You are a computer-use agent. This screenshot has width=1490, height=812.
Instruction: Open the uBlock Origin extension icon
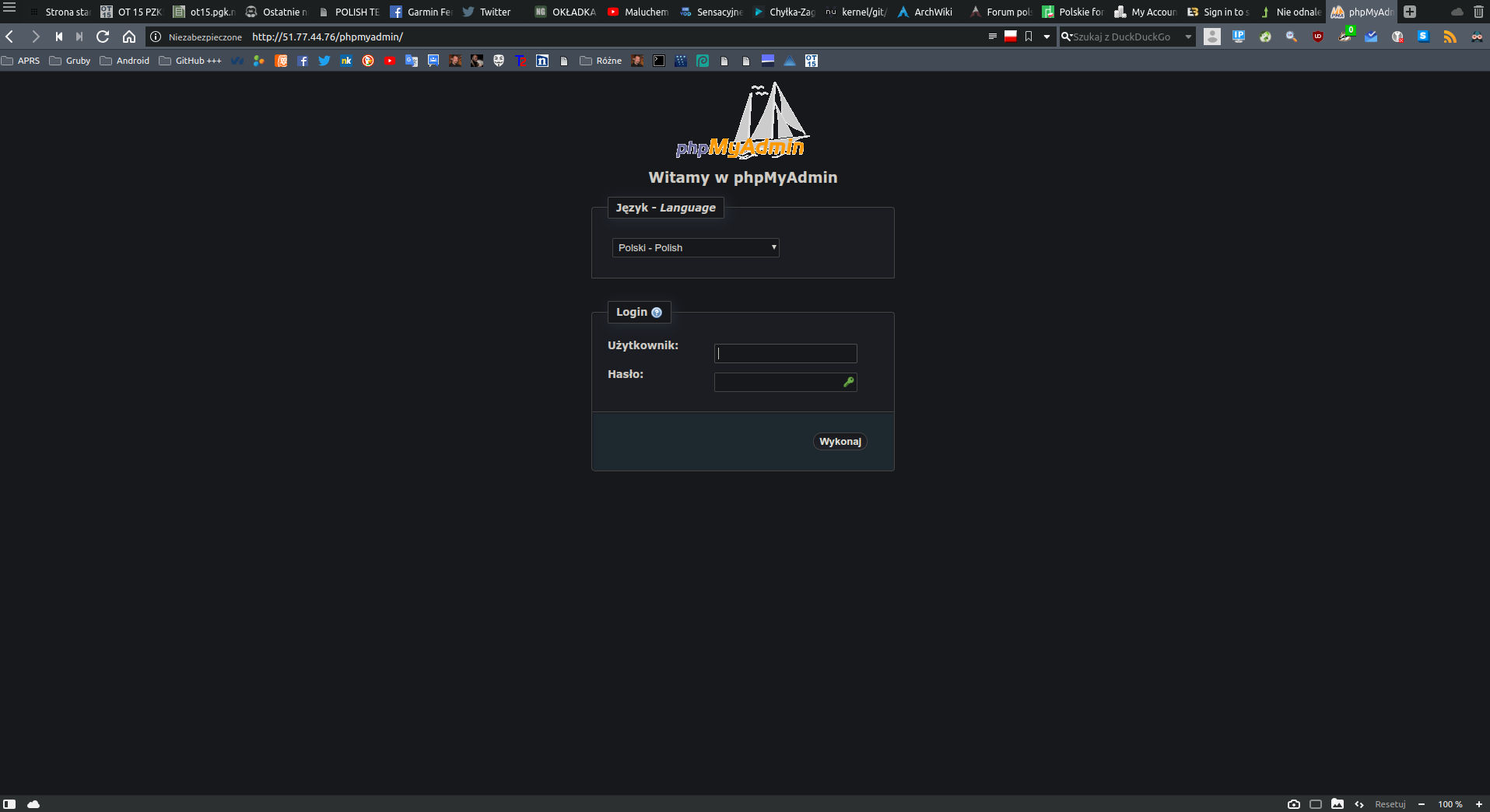(1318, 37)
